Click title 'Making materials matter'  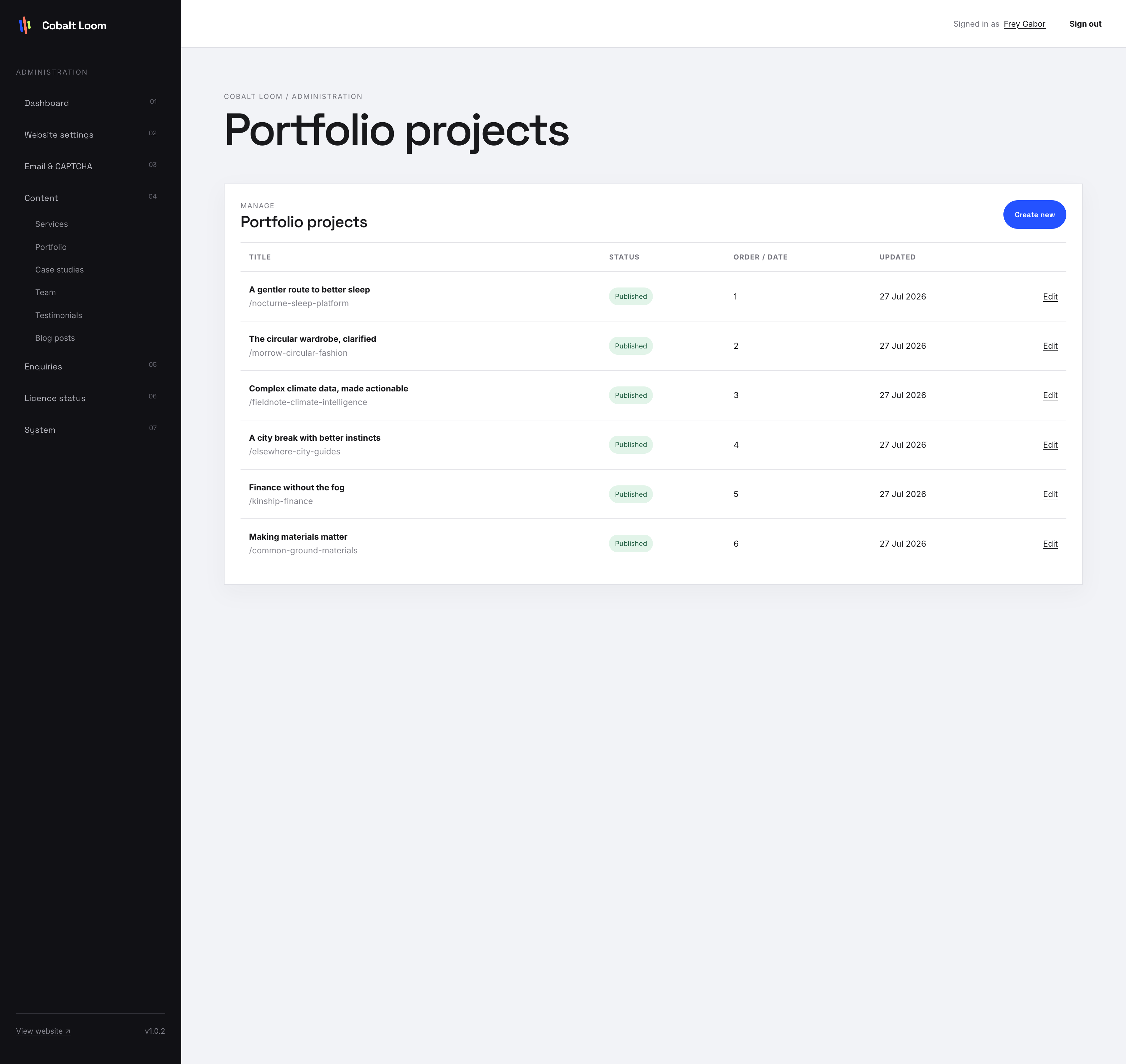click(x=298, y=537)
